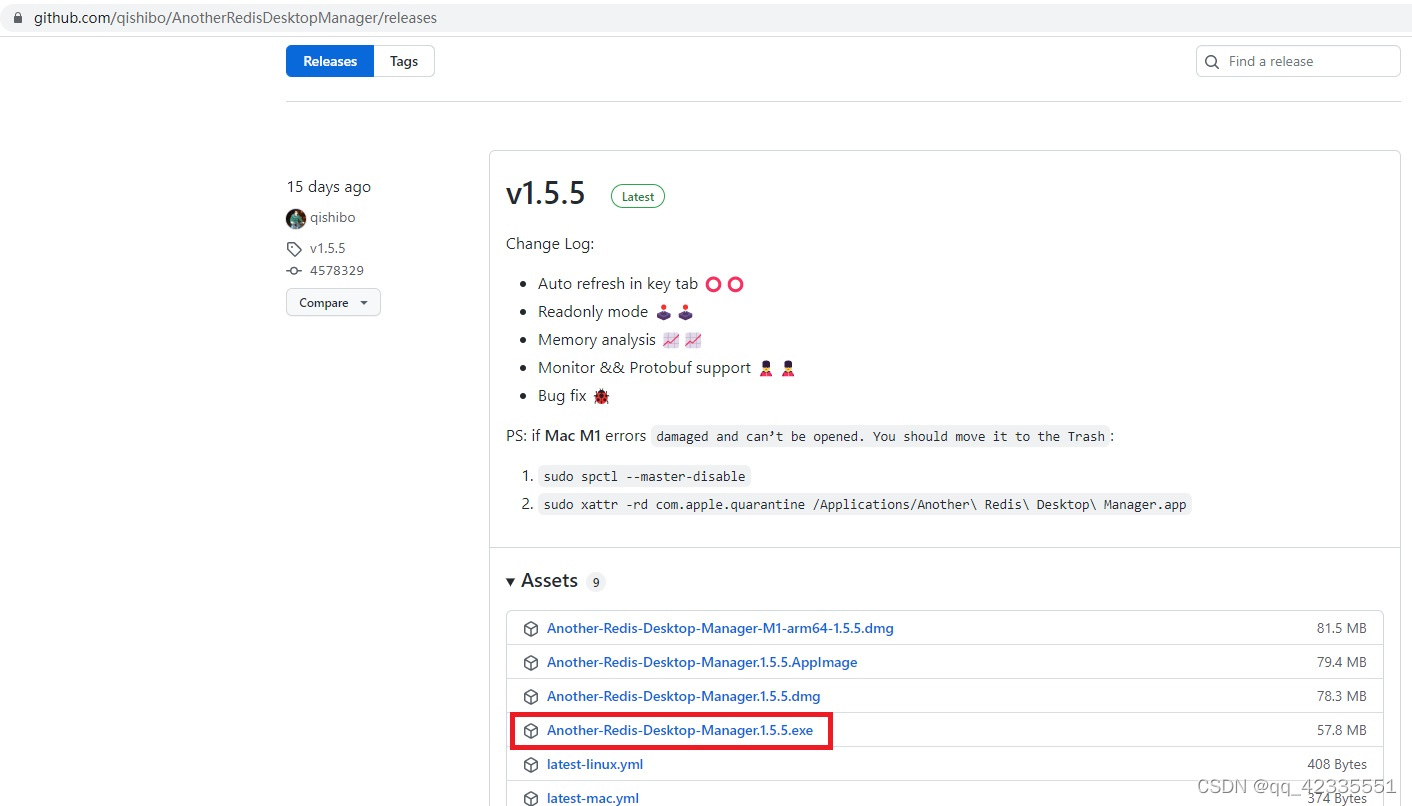Open the v1.5.5 release title
The height and width of the screenshot is (806, 1412).
(x=545, y=193)
